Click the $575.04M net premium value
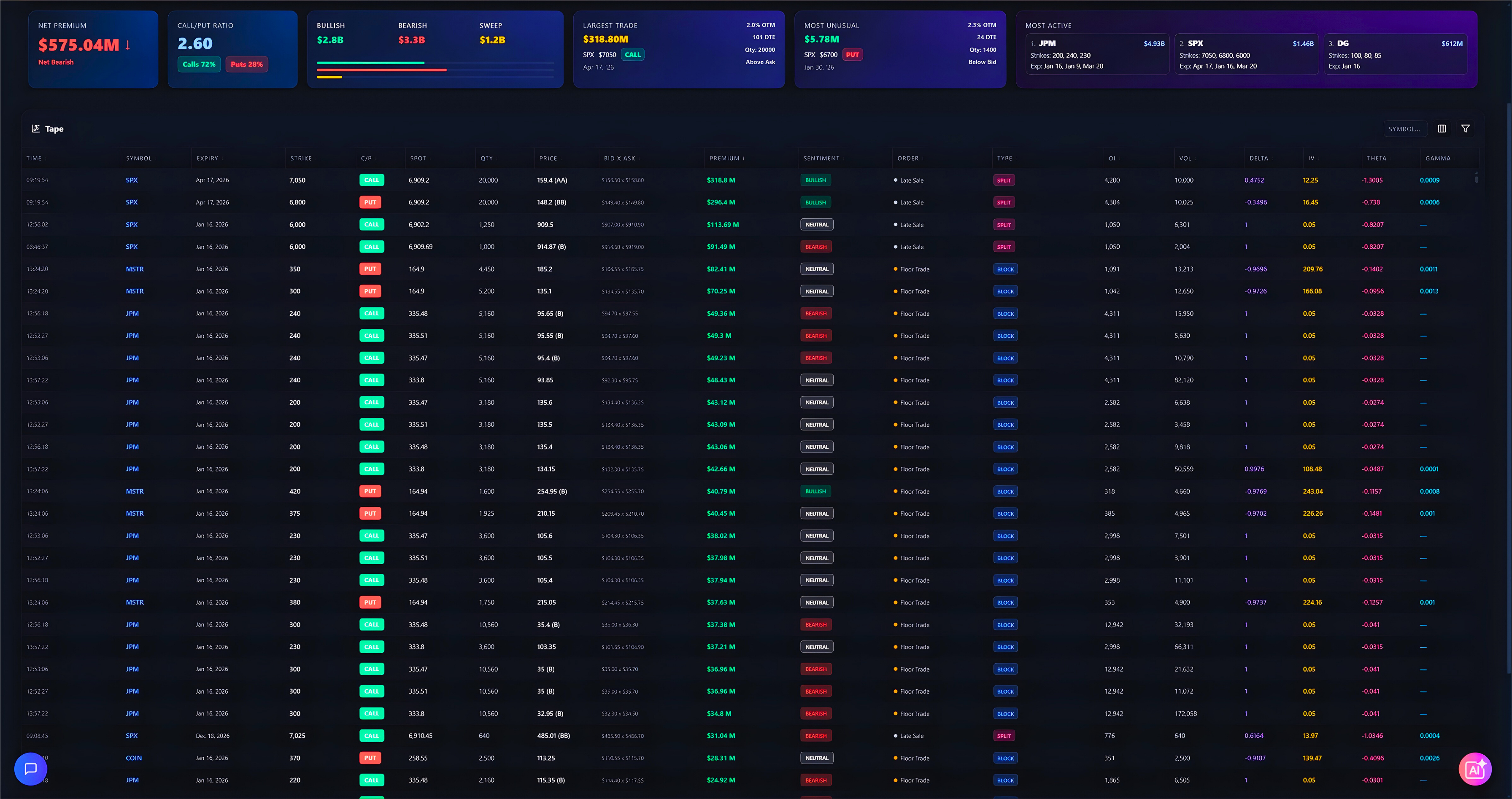Screen dimensions: 1512x799 pyautogui.click(x=78, y=45)
